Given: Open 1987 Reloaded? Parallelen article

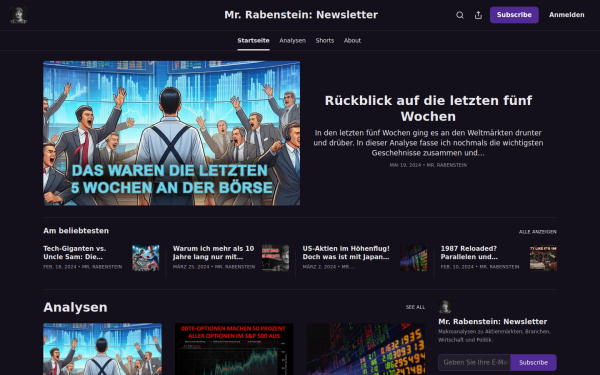Looking at the screenshot, I should coord(469,253).
